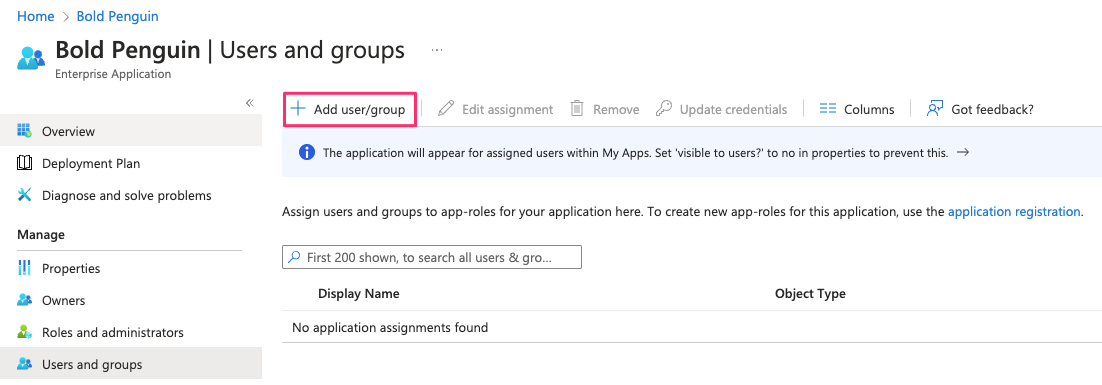Image resolution: width=1102 pixels, height=385 pixels.
Task: Click the info banner message text
Action: pyautogui.click(x=635, y=152)
